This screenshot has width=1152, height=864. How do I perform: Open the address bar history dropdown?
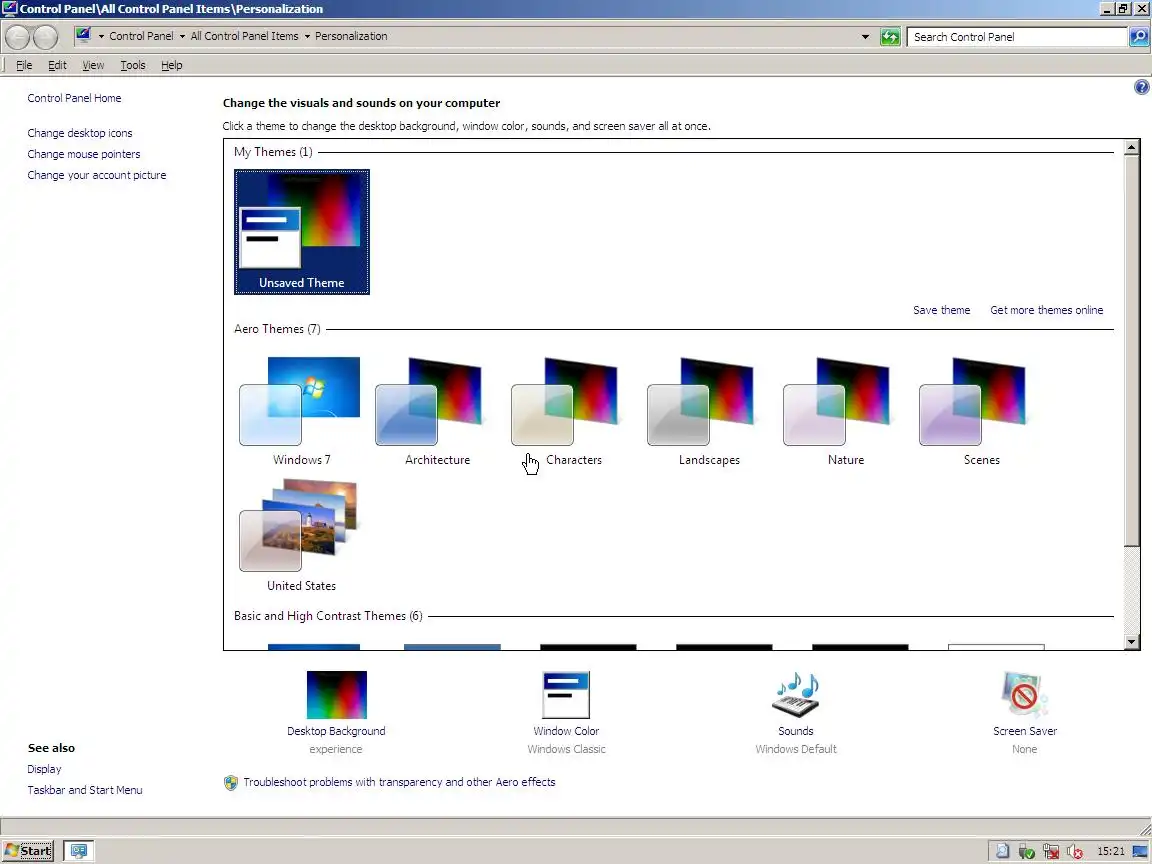[865, 37]
